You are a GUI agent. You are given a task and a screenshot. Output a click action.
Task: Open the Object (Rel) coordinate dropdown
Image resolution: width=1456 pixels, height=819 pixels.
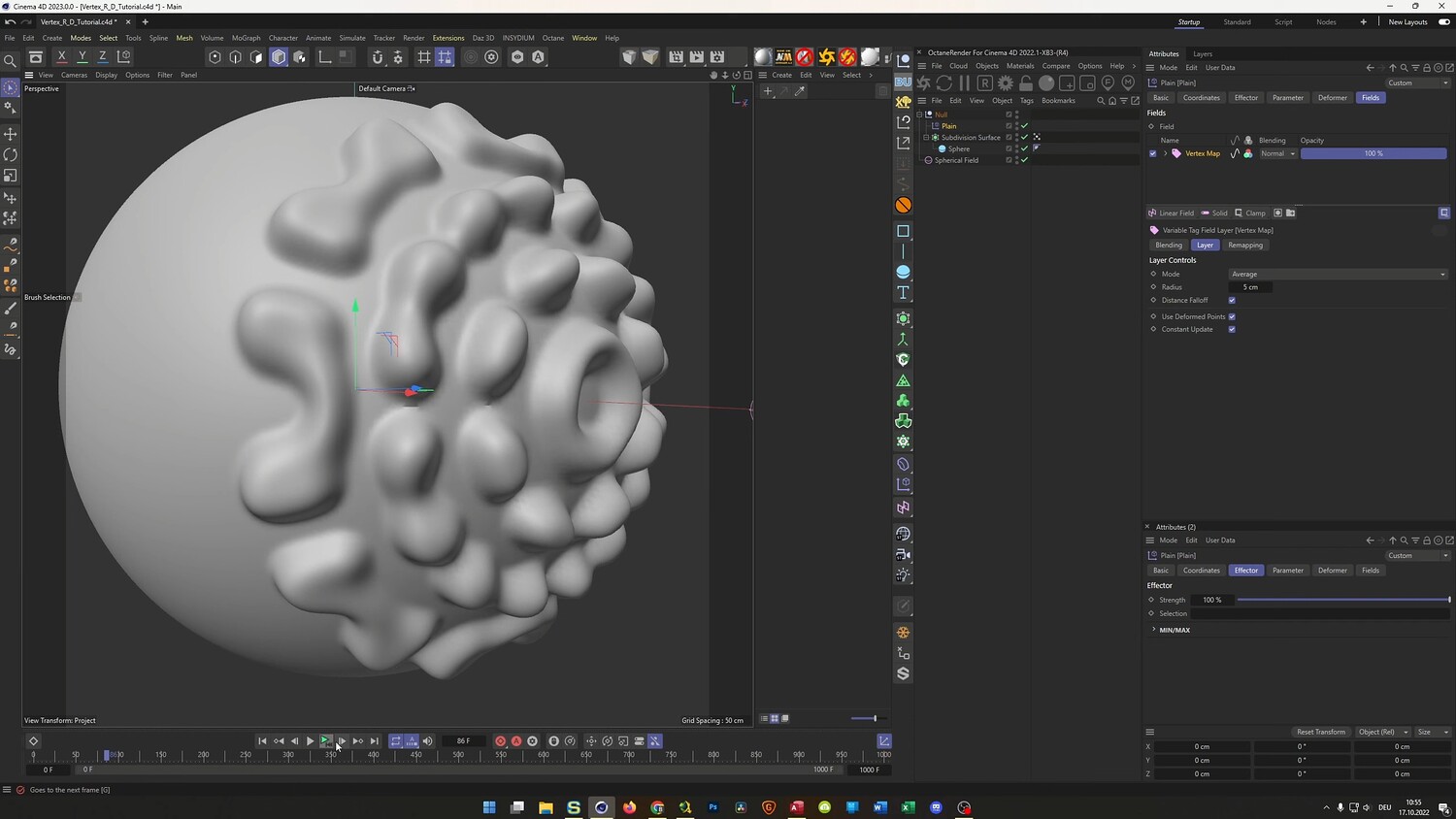pyautogui.click(x=1382, y=732)
